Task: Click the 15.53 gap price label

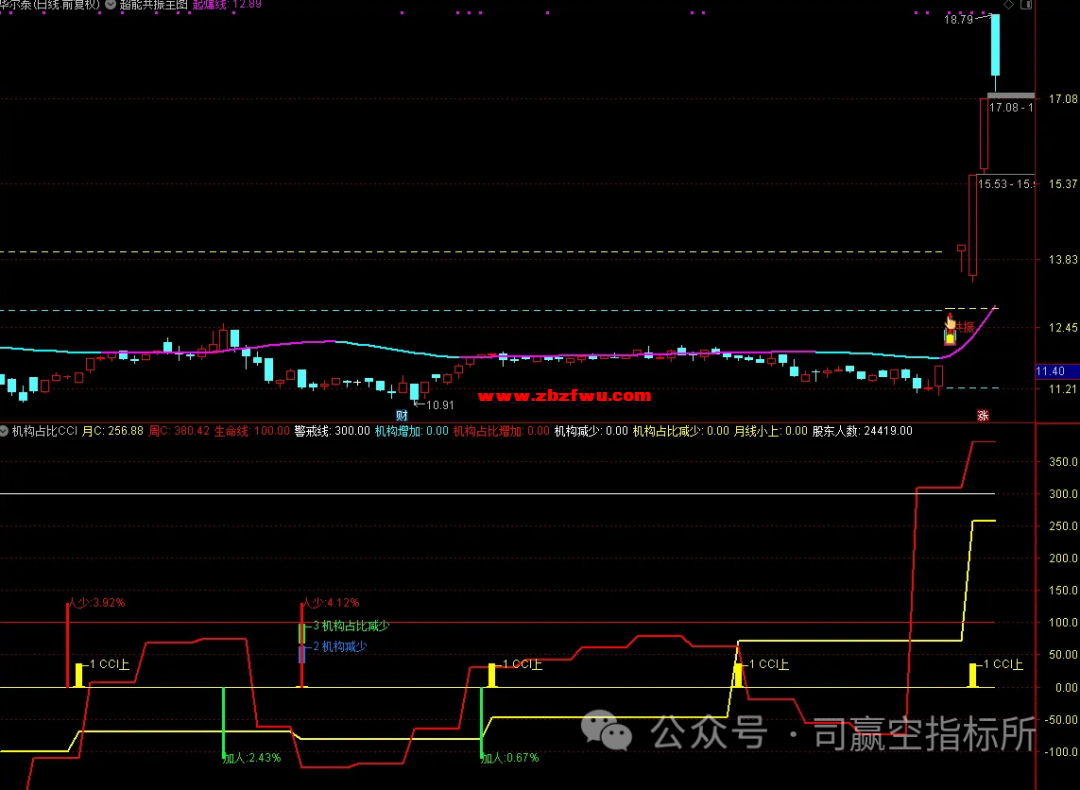Action: 1006,184
